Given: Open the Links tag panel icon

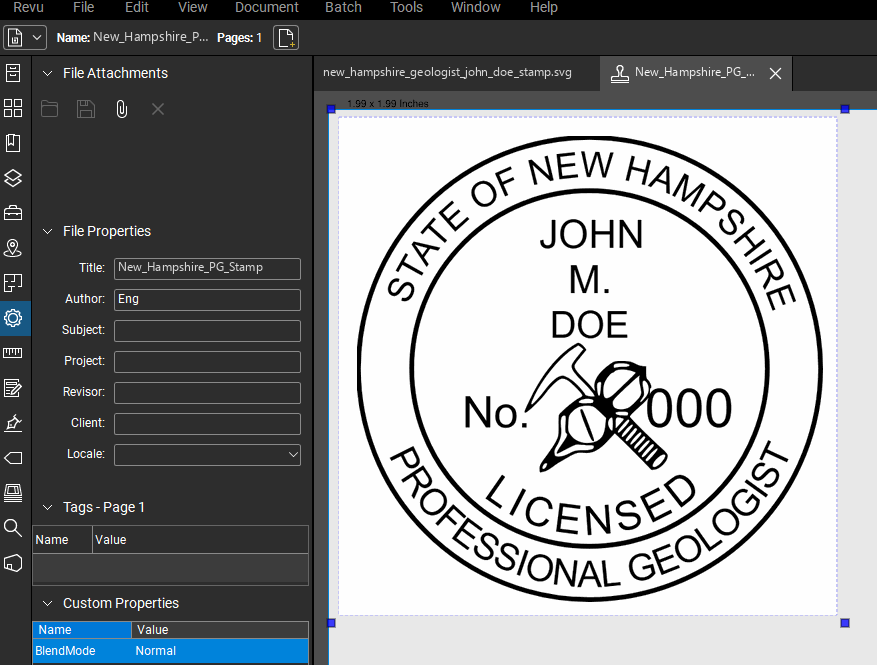Looking at the screenshot, I should (13, 458).
